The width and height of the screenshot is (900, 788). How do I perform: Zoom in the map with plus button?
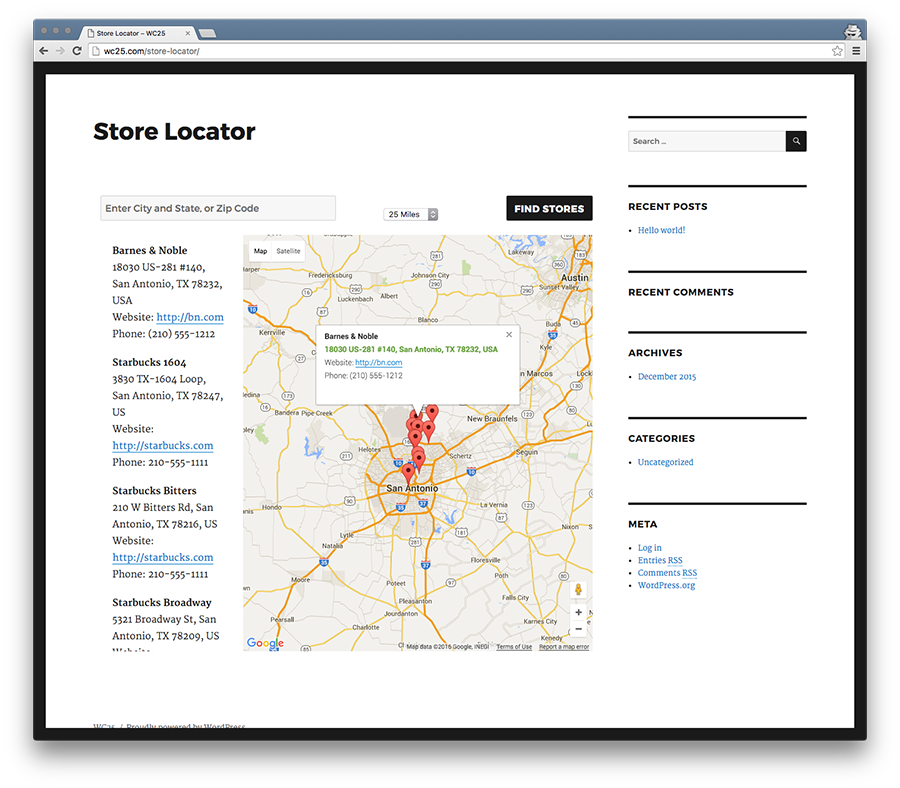(x=579, y=612)
